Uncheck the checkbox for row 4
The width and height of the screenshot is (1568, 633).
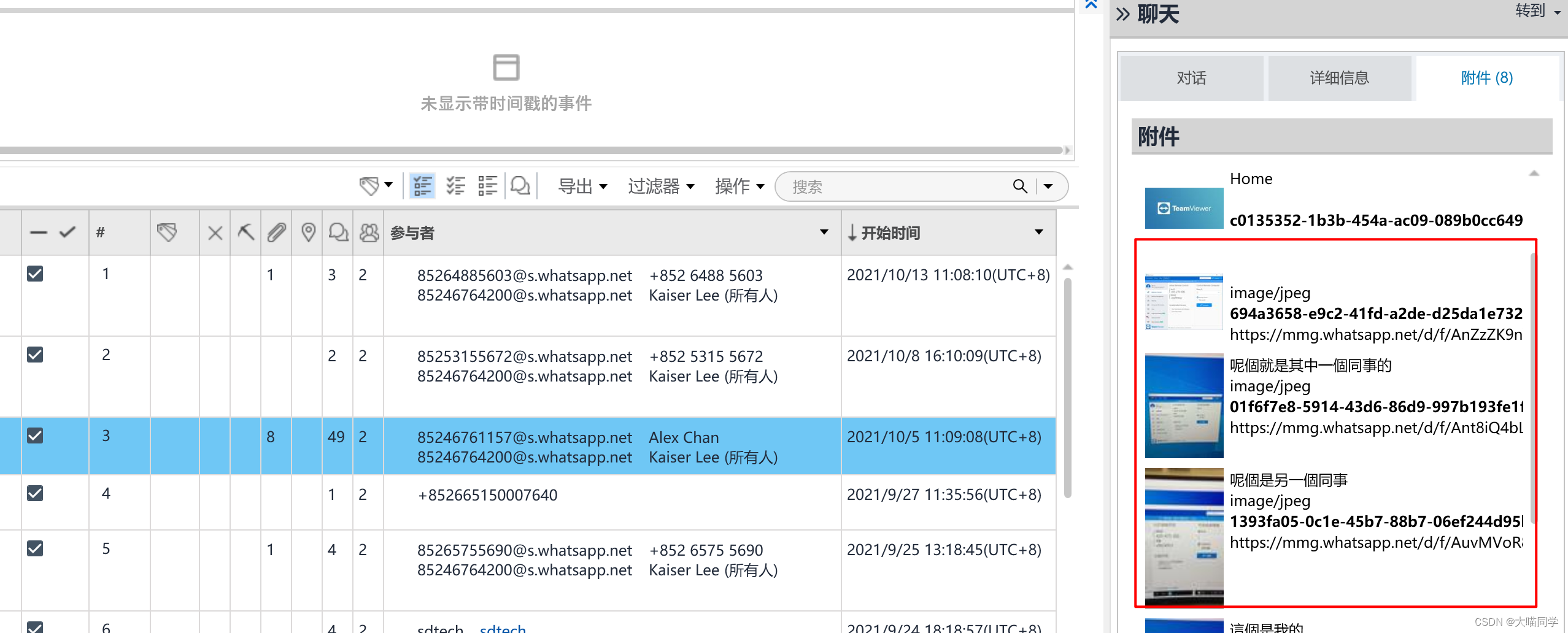point(35,493)
